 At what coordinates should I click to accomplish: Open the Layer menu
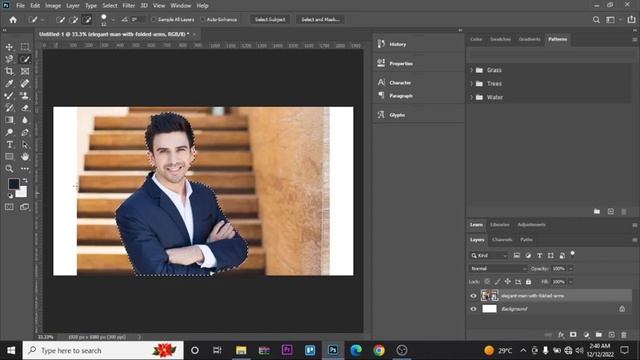(73, 6)
